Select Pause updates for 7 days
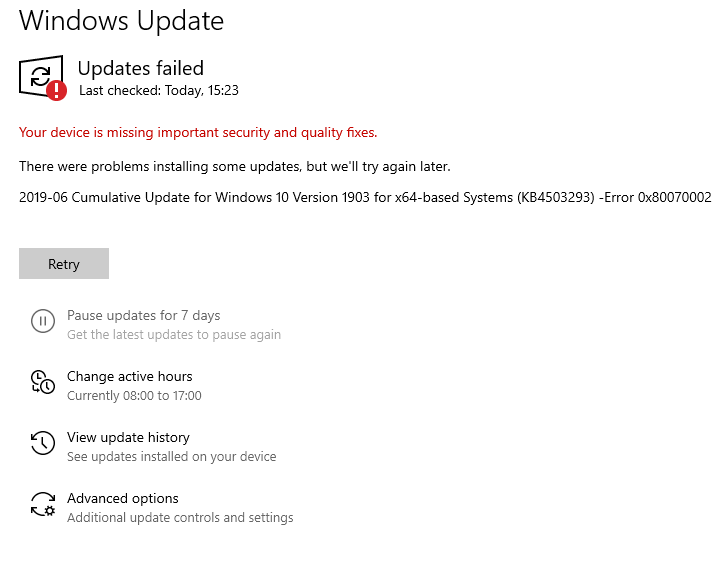The height and width of the screenshot is (563, 721). click(x=143, y=316)
